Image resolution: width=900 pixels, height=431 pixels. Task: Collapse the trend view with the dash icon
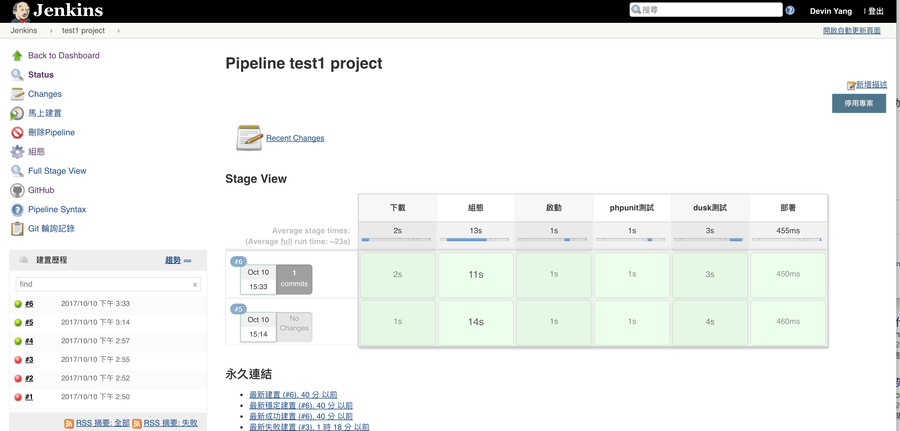coord(187,261)
